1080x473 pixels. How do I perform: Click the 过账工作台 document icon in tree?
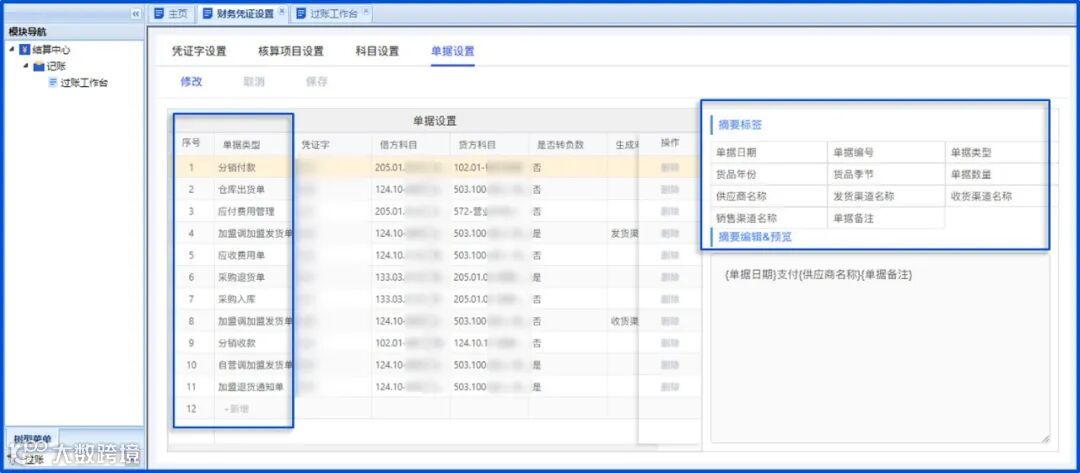pyautogui.click(x=52, y=83)
